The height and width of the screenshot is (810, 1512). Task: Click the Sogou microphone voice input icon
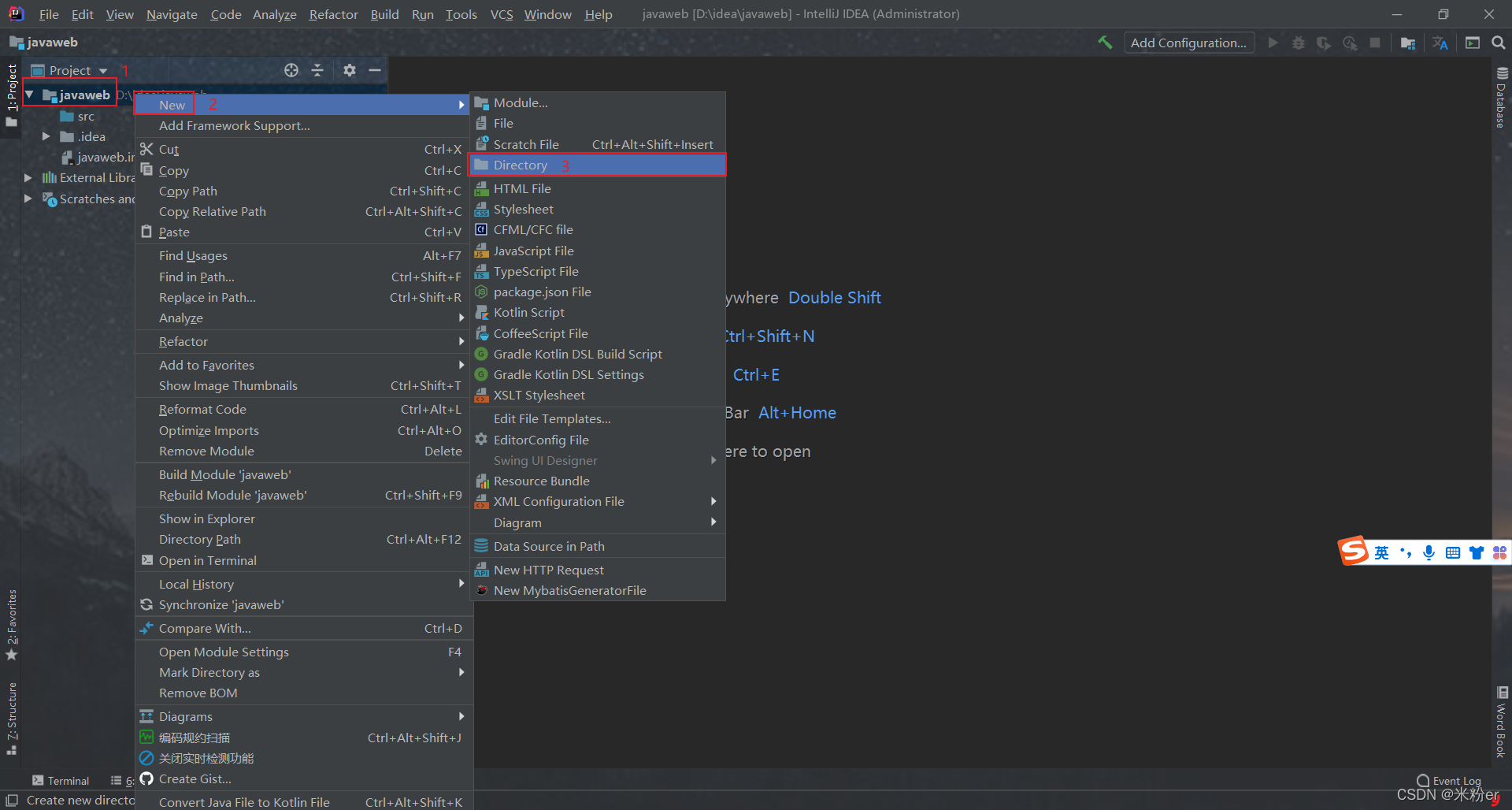tap(1429, 552)
